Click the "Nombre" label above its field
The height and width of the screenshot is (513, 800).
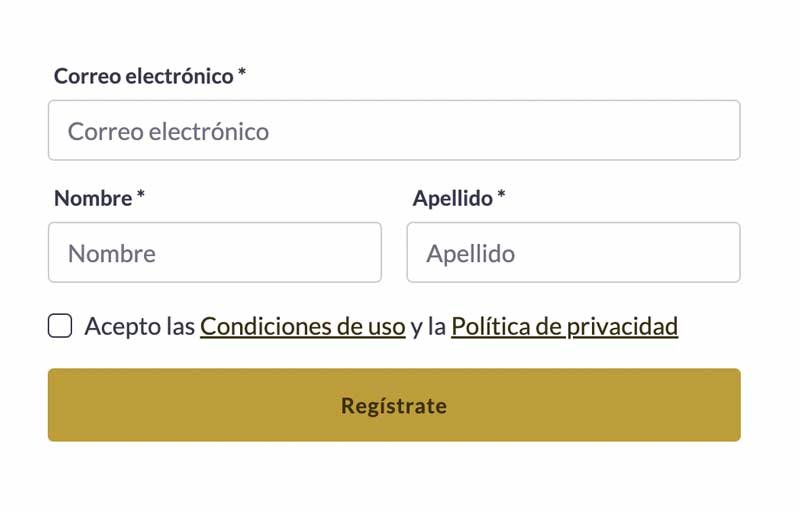pyautogui.click(x=93, y=198)
